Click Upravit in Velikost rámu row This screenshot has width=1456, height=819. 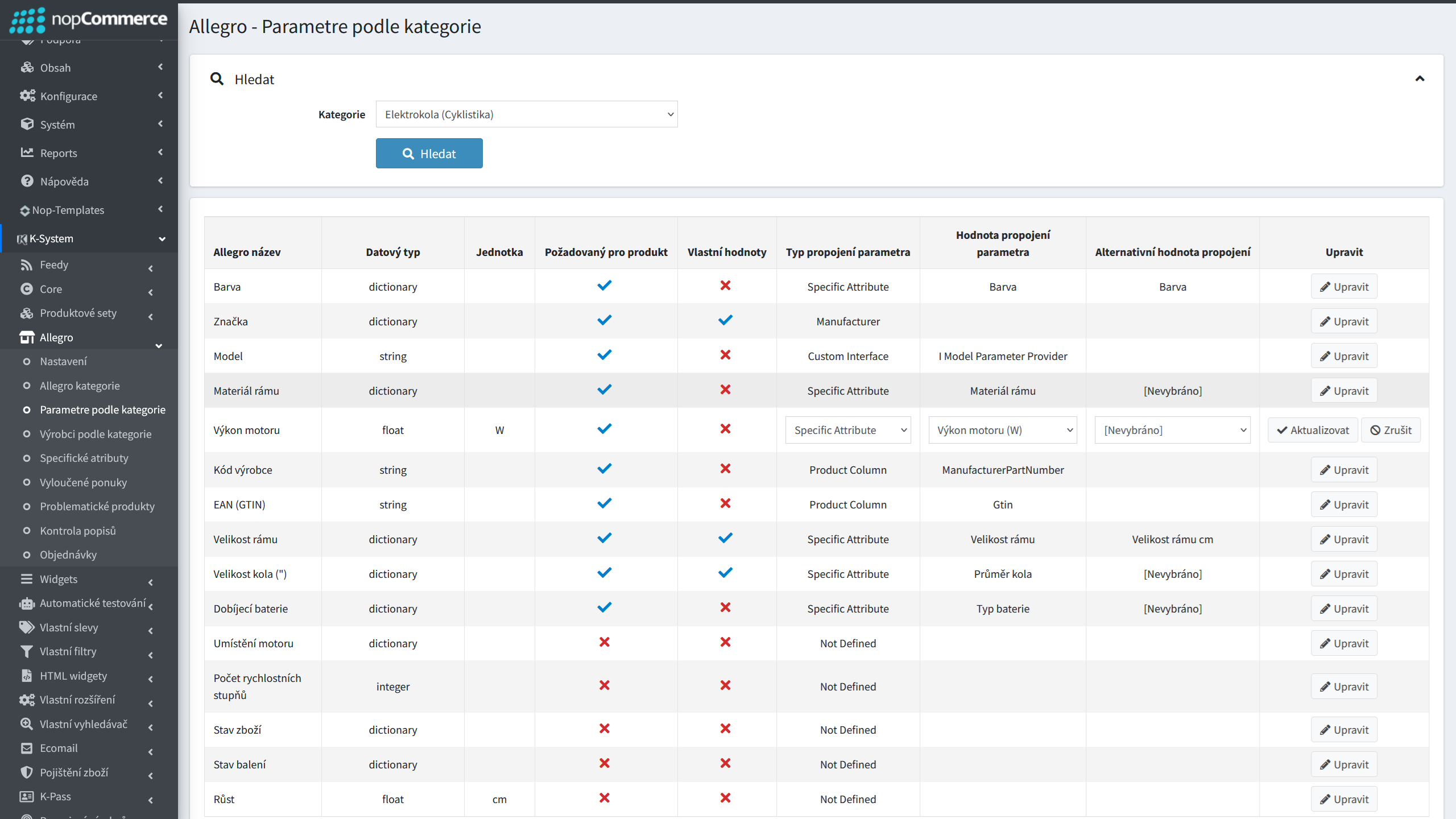pos(1344,539)
